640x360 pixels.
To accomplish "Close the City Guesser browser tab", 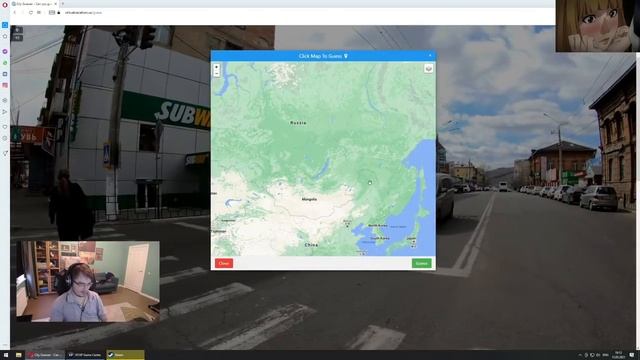I will [56, 4].
